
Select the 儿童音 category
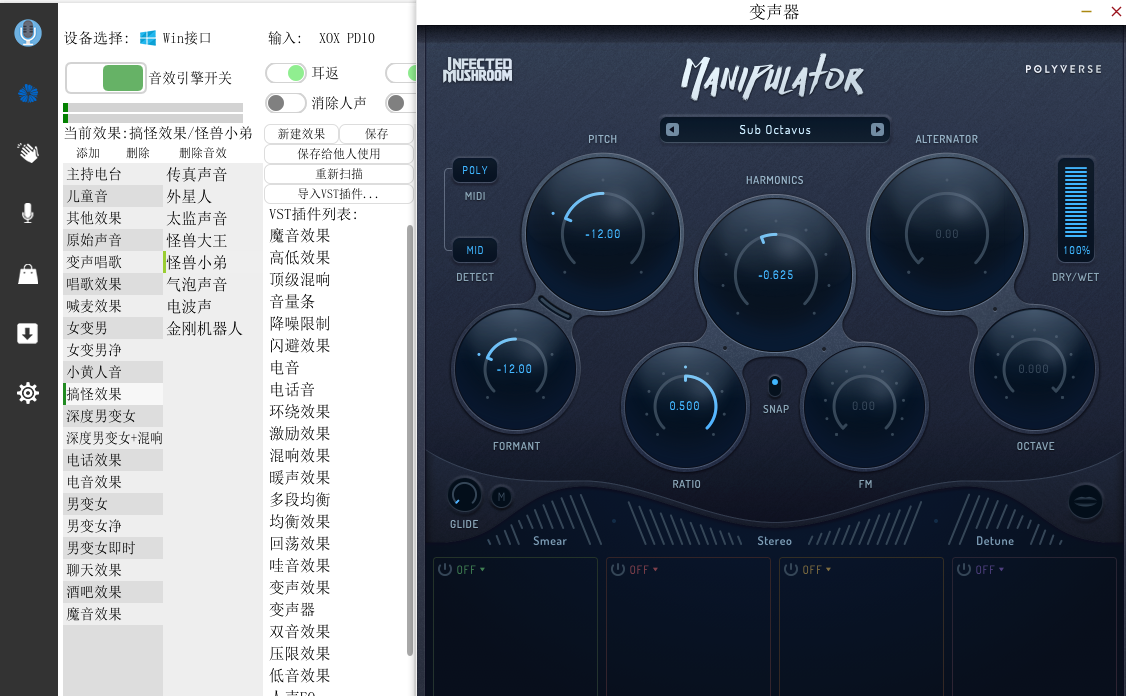click(113, 196)
